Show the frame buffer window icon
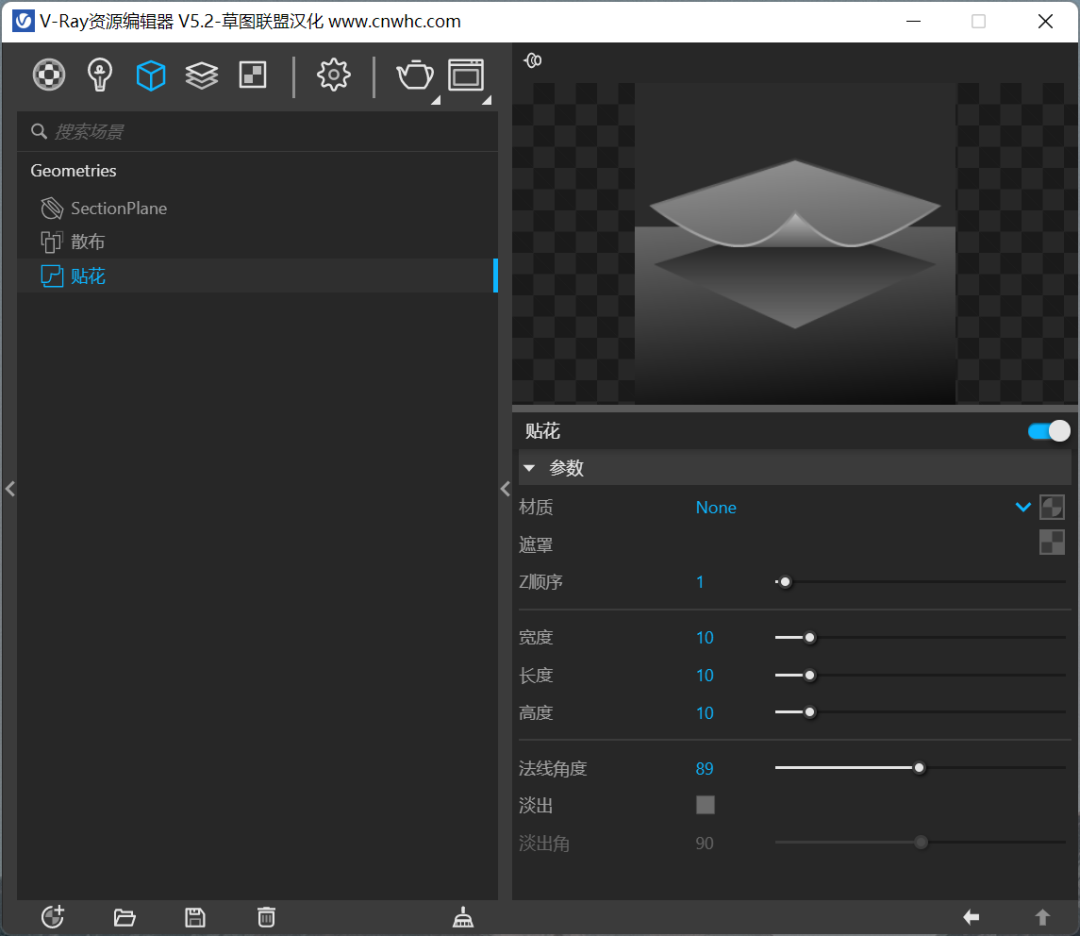 tap(466, 74)
